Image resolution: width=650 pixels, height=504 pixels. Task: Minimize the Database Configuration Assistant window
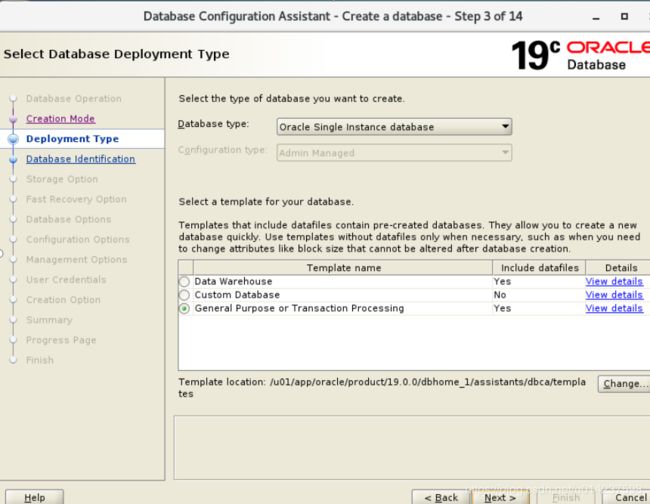[596, 17]
